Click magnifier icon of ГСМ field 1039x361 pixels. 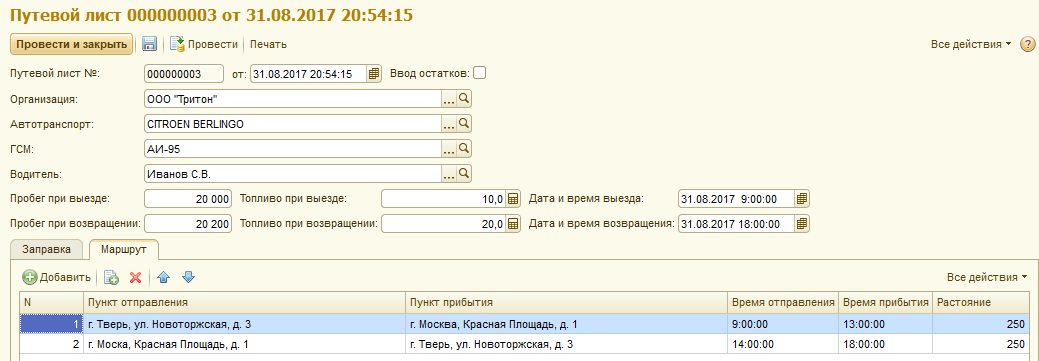tap(464, 148)
